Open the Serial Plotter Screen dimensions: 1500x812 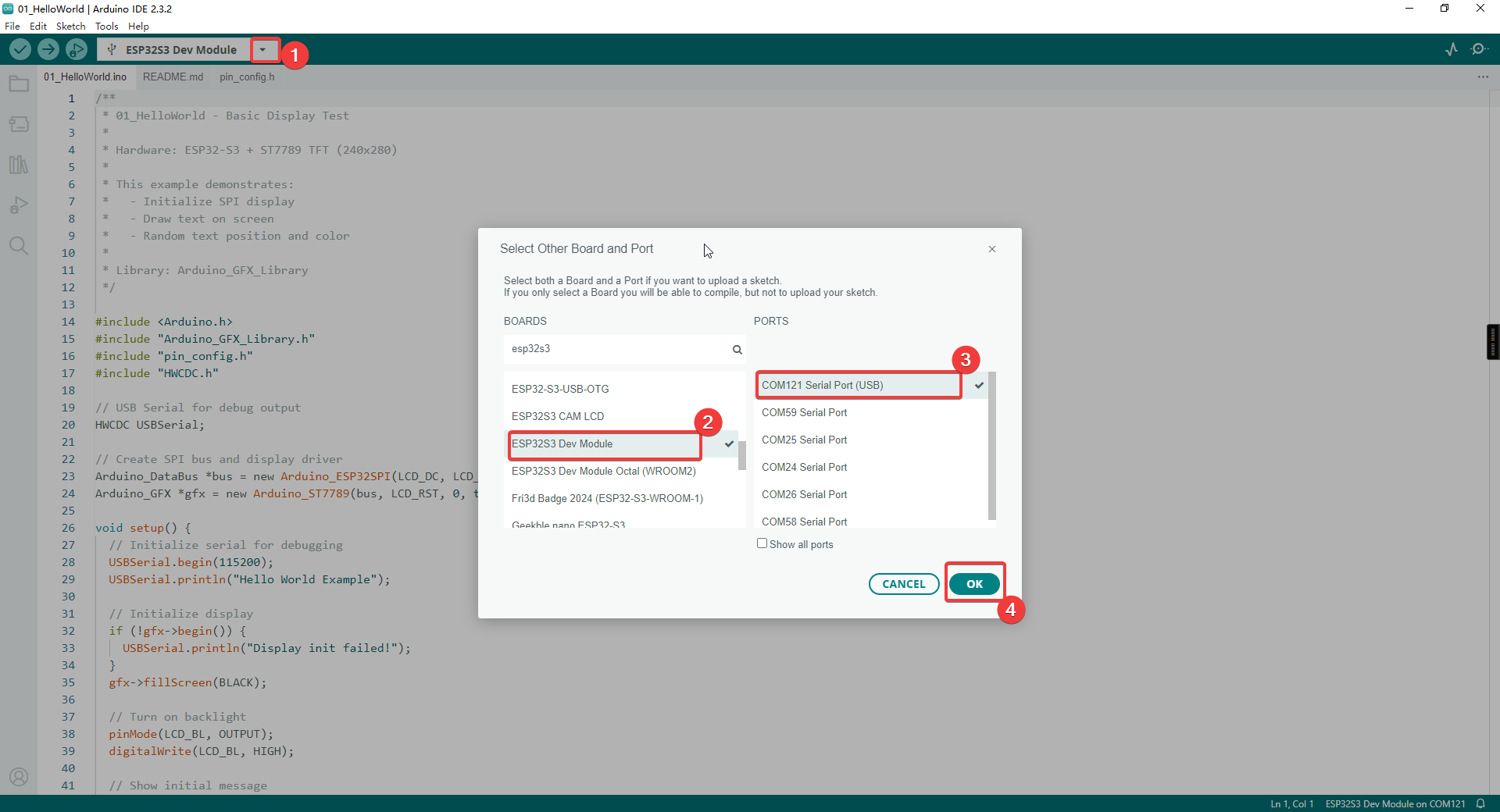(1452, 49)
